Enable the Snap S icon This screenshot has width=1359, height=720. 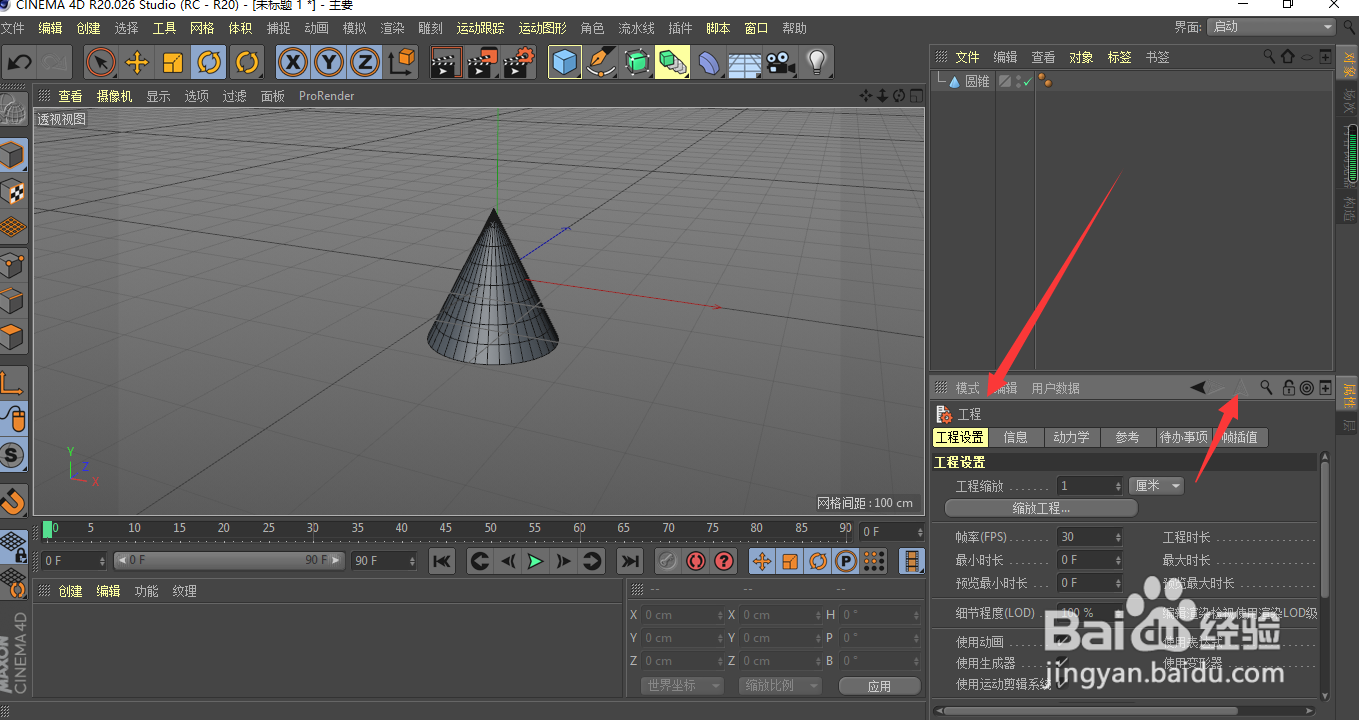(13, 456)
